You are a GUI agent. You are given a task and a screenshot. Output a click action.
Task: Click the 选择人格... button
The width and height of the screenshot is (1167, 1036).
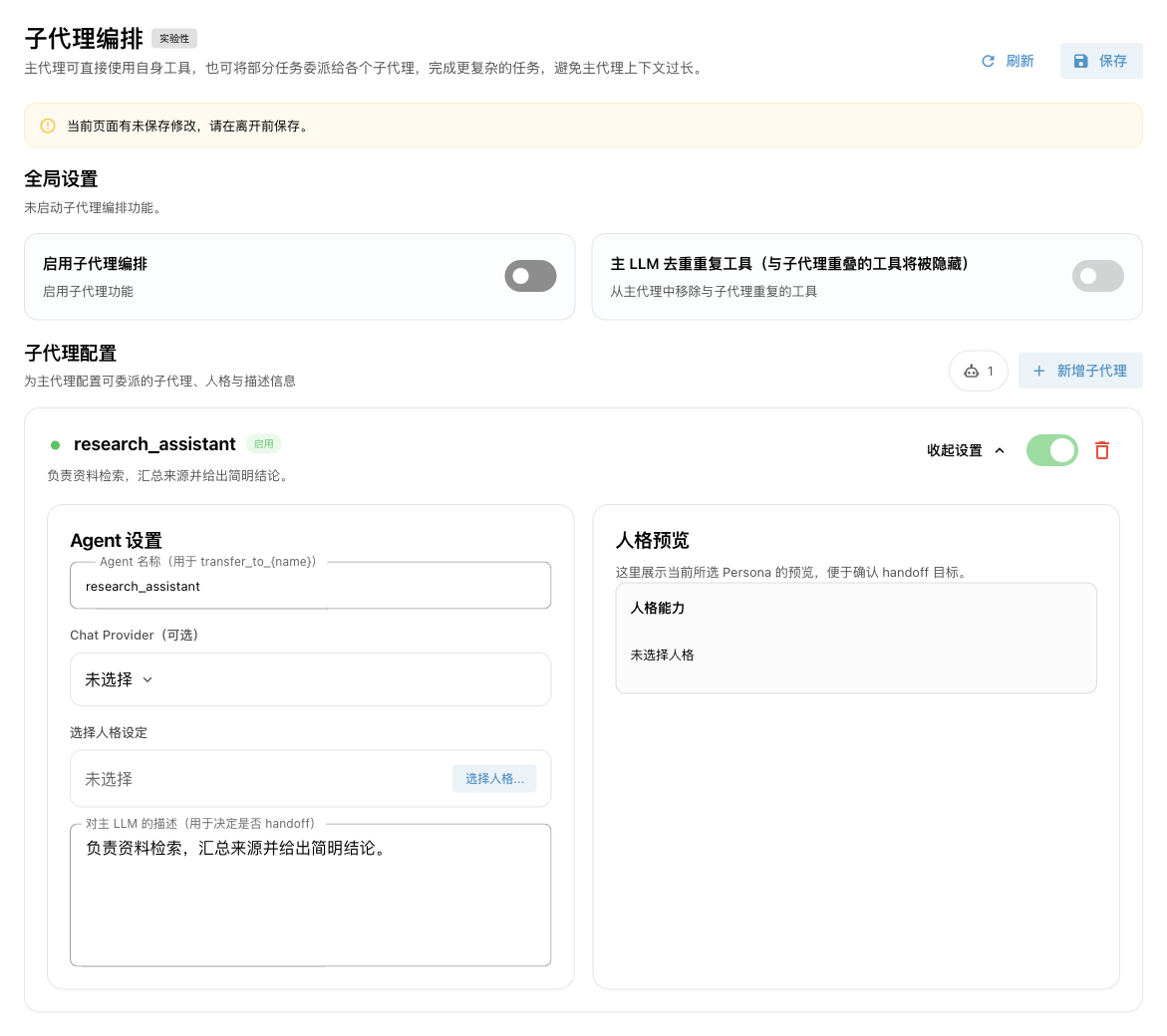point(494,779)
